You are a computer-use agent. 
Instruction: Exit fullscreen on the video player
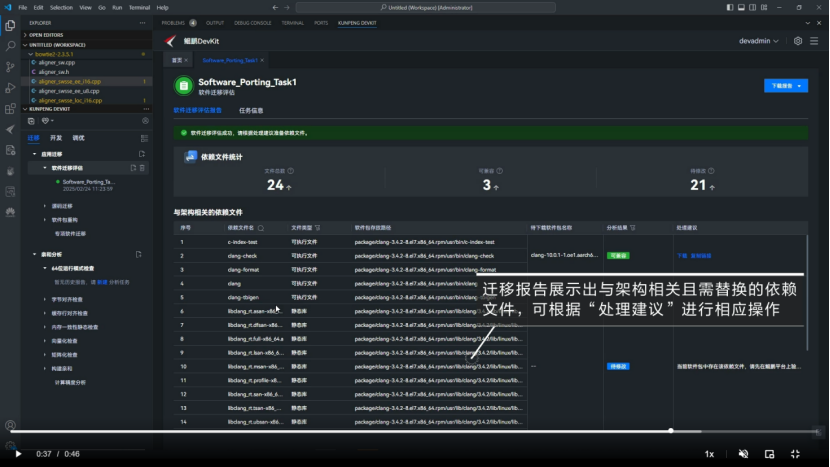795,454
